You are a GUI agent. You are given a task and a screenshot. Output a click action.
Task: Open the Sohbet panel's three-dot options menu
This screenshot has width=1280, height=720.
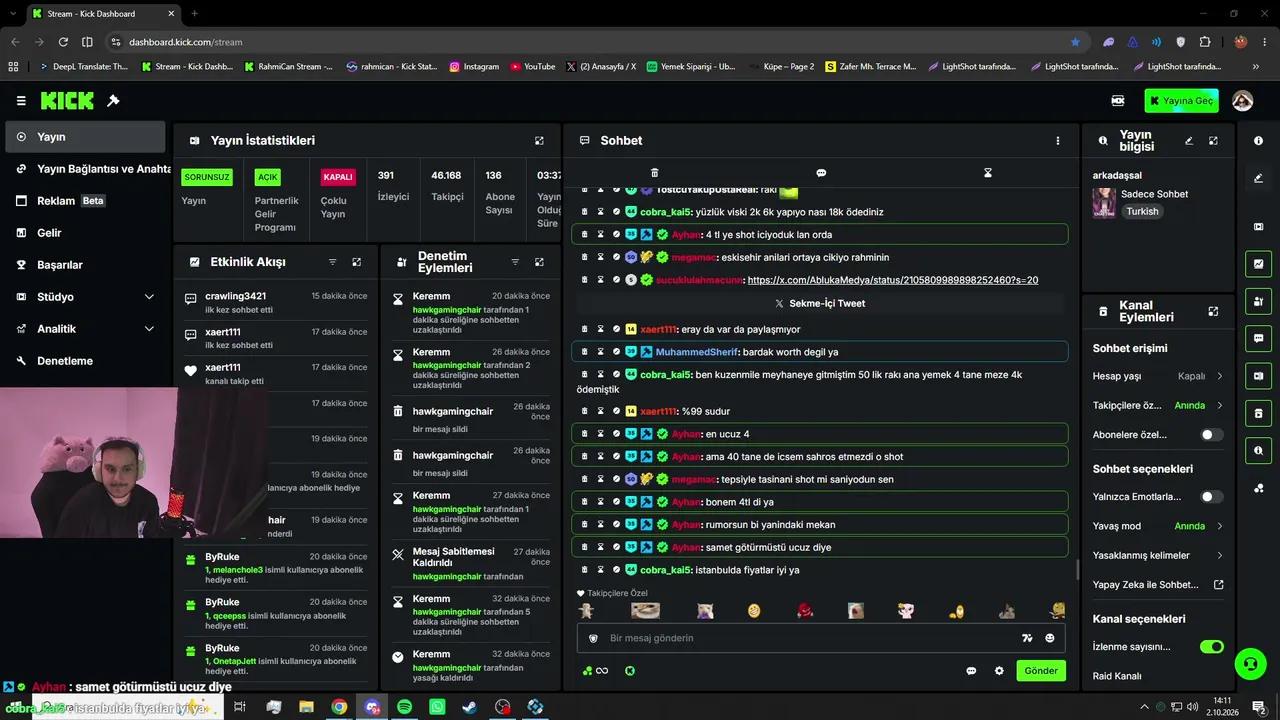[x=1057, y=141]
